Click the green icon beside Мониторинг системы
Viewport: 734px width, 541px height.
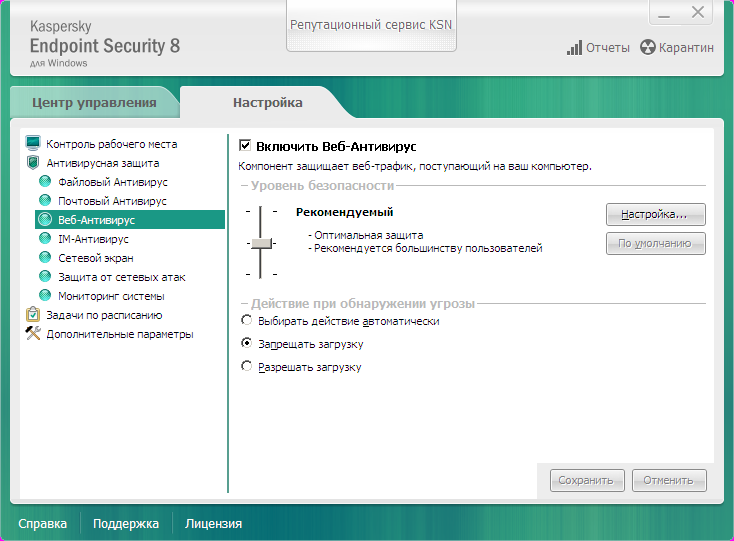[x=45, y=295]
